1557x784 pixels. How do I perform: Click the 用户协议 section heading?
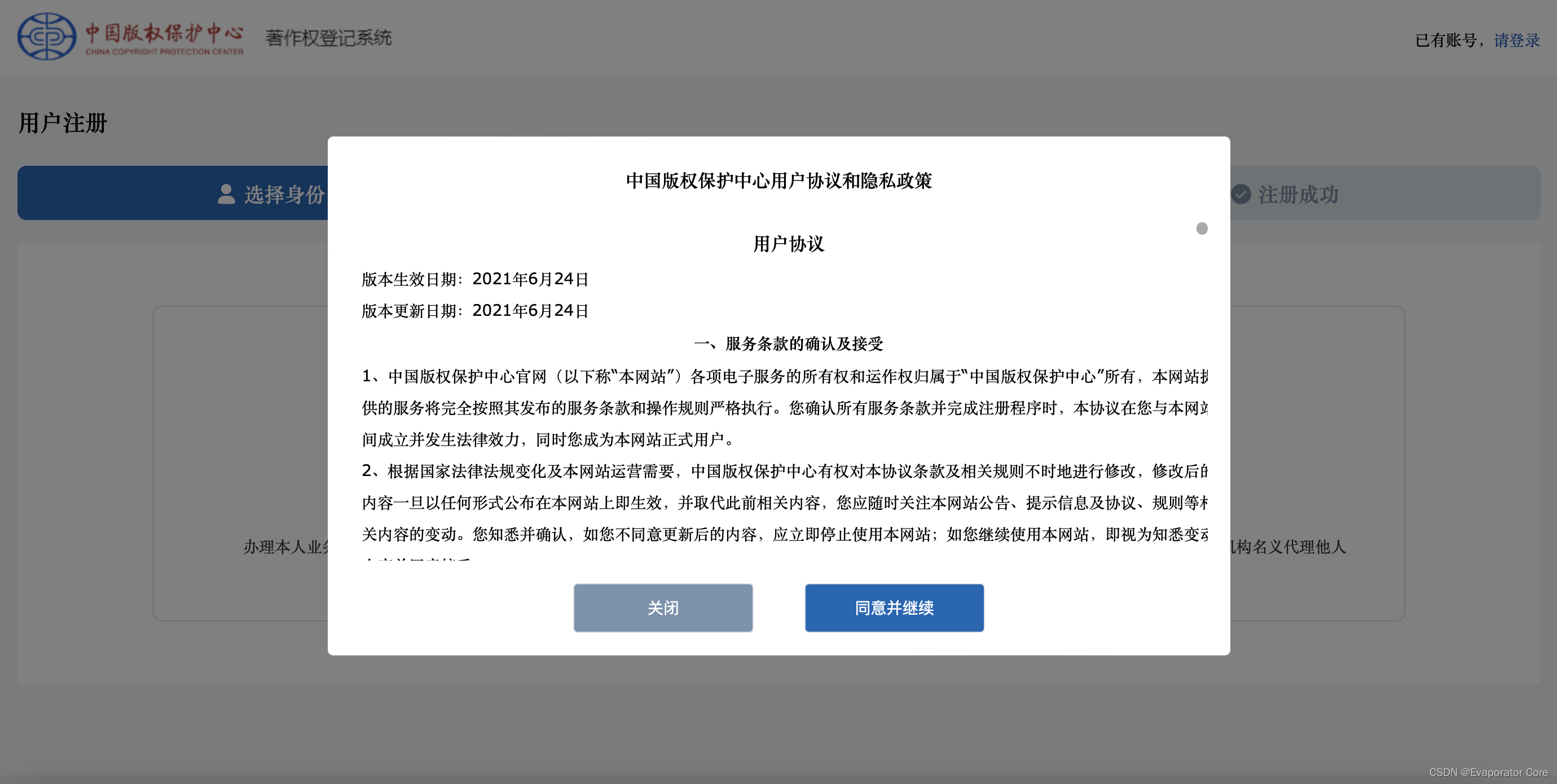(788, 244)
